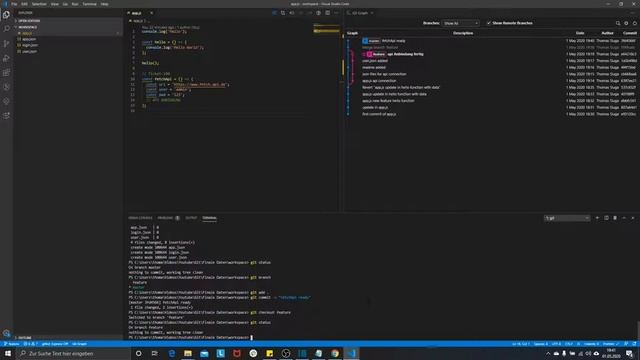Open Run and Debug view

pos(6,58)
